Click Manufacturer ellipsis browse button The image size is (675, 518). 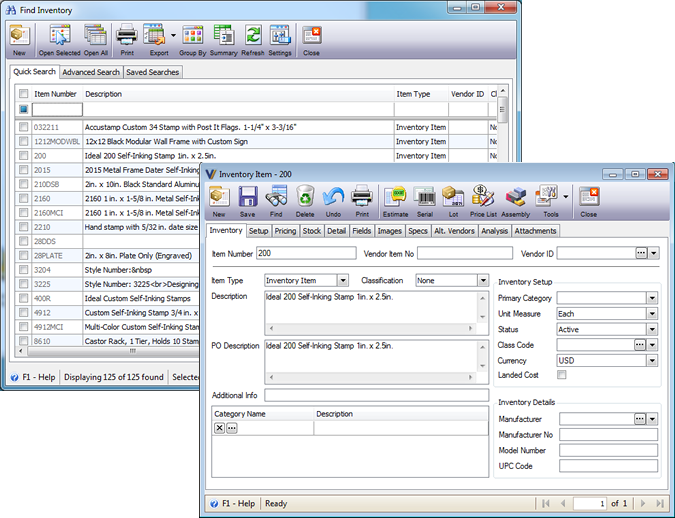[x=640, y=419]
